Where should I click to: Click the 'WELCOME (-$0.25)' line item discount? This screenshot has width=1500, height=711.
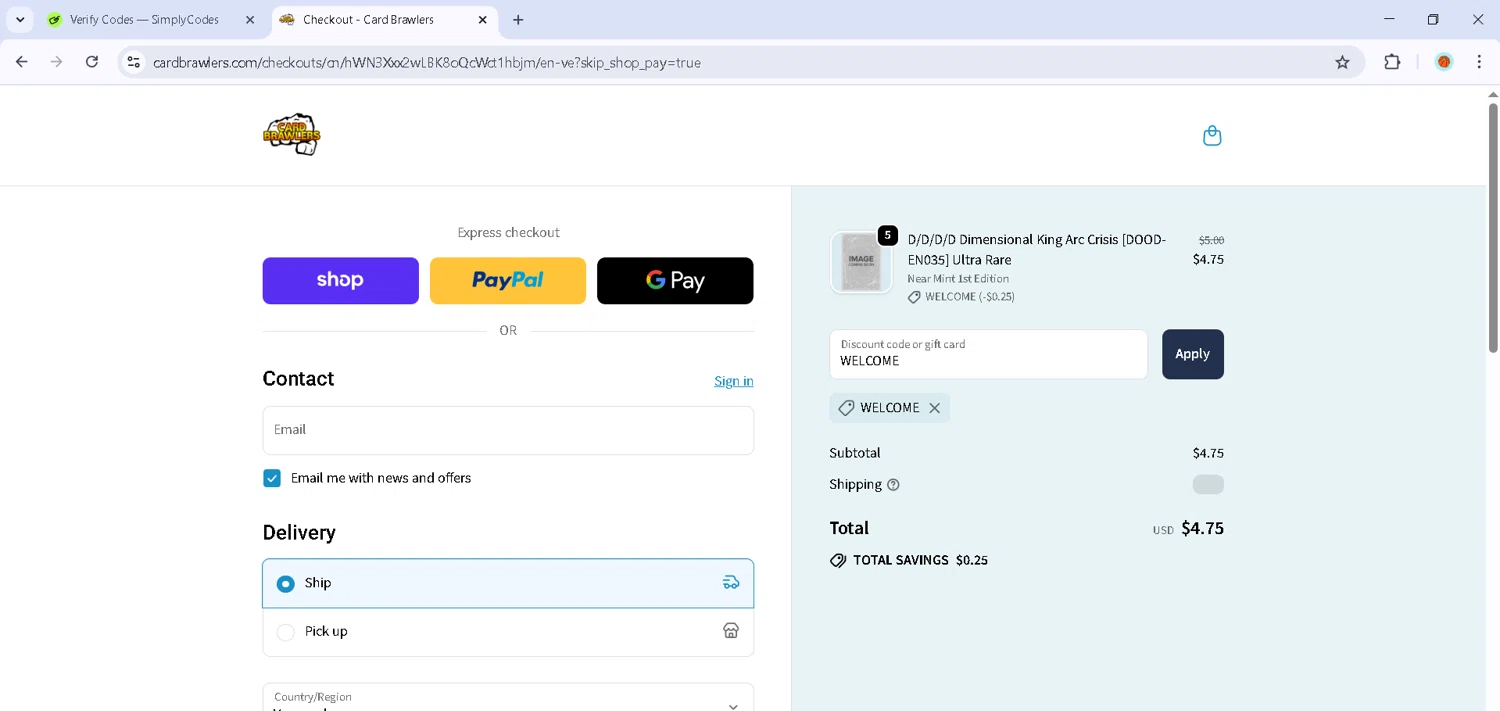click(961, 297)
